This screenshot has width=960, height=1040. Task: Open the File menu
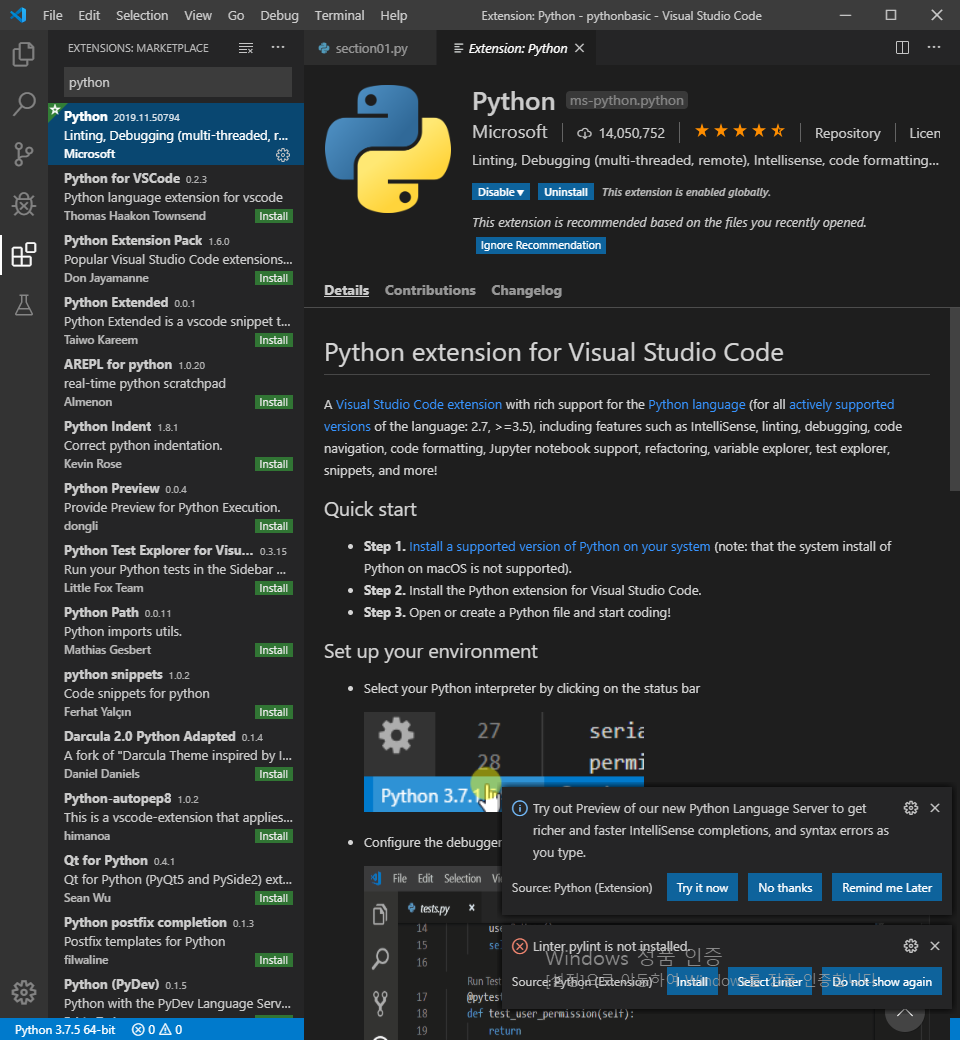(x=52, y=15)
